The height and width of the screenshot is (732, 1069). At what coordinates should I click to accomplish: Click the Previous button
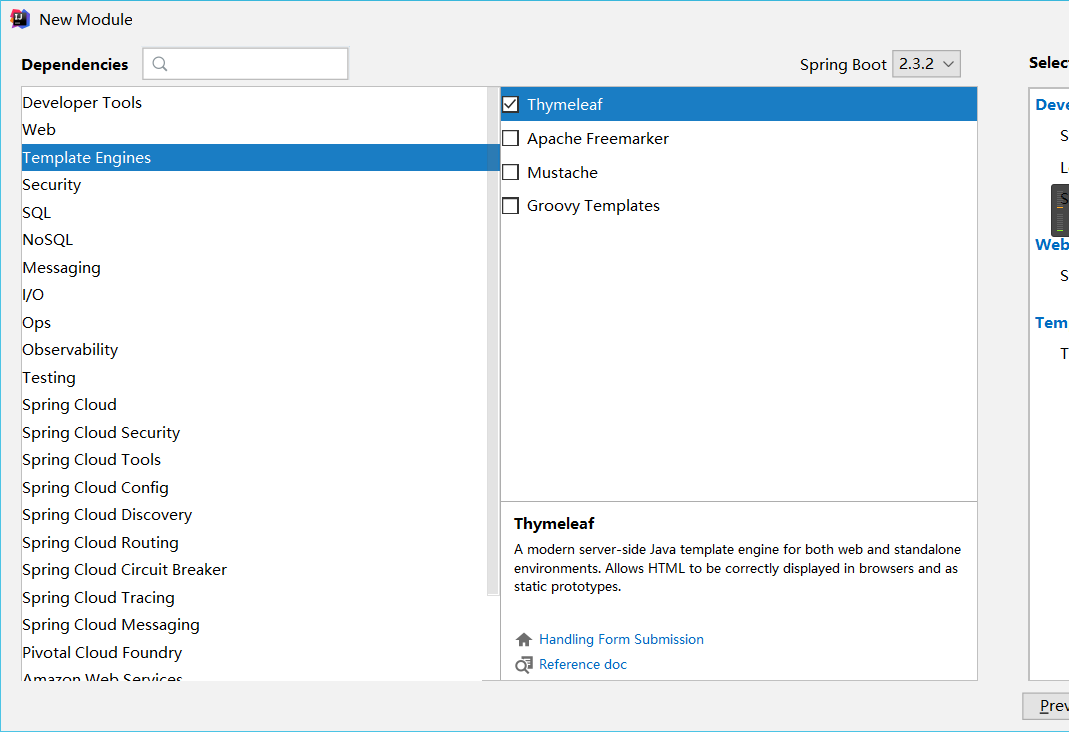point(1047,706)
